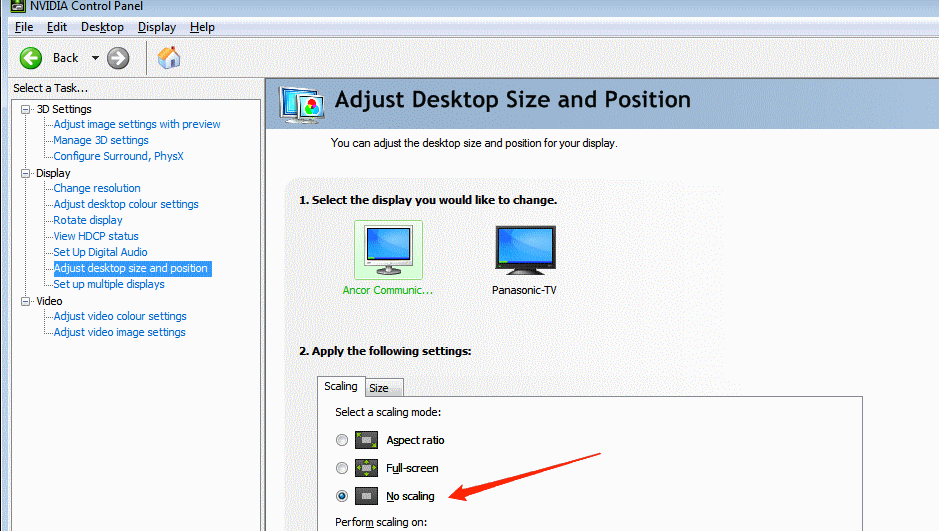
Task: Open Adjust video colour settings
Action: point(120,316)
